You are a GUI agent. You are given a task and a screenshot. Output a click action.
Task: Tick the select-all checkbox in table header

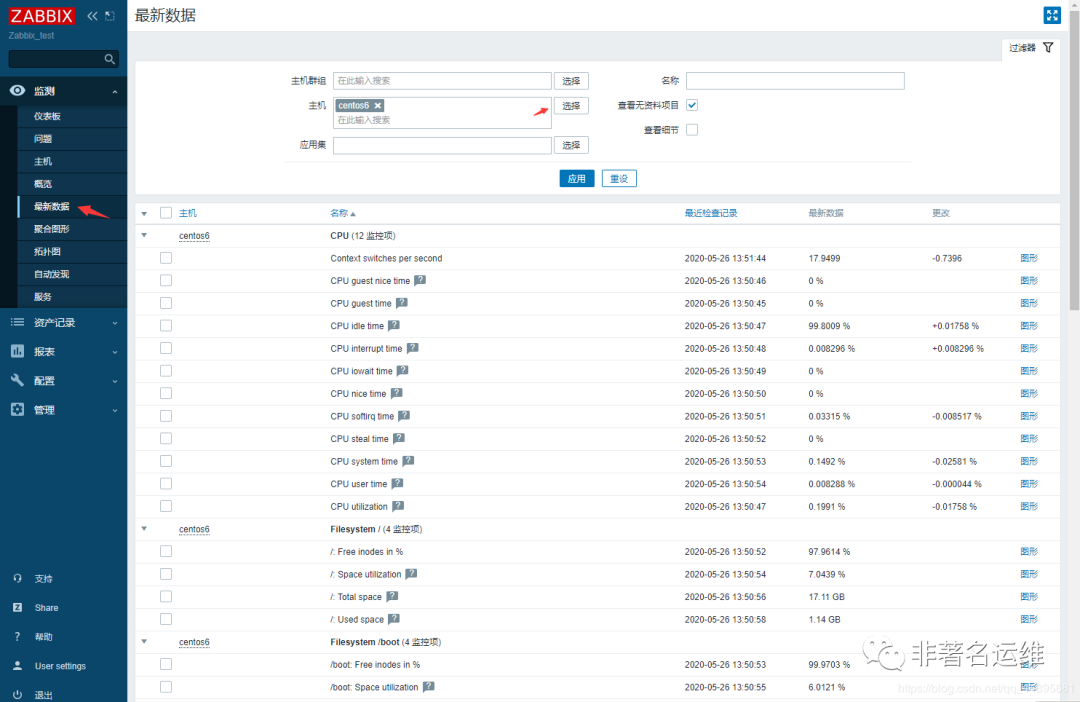(x=166, y=213)
